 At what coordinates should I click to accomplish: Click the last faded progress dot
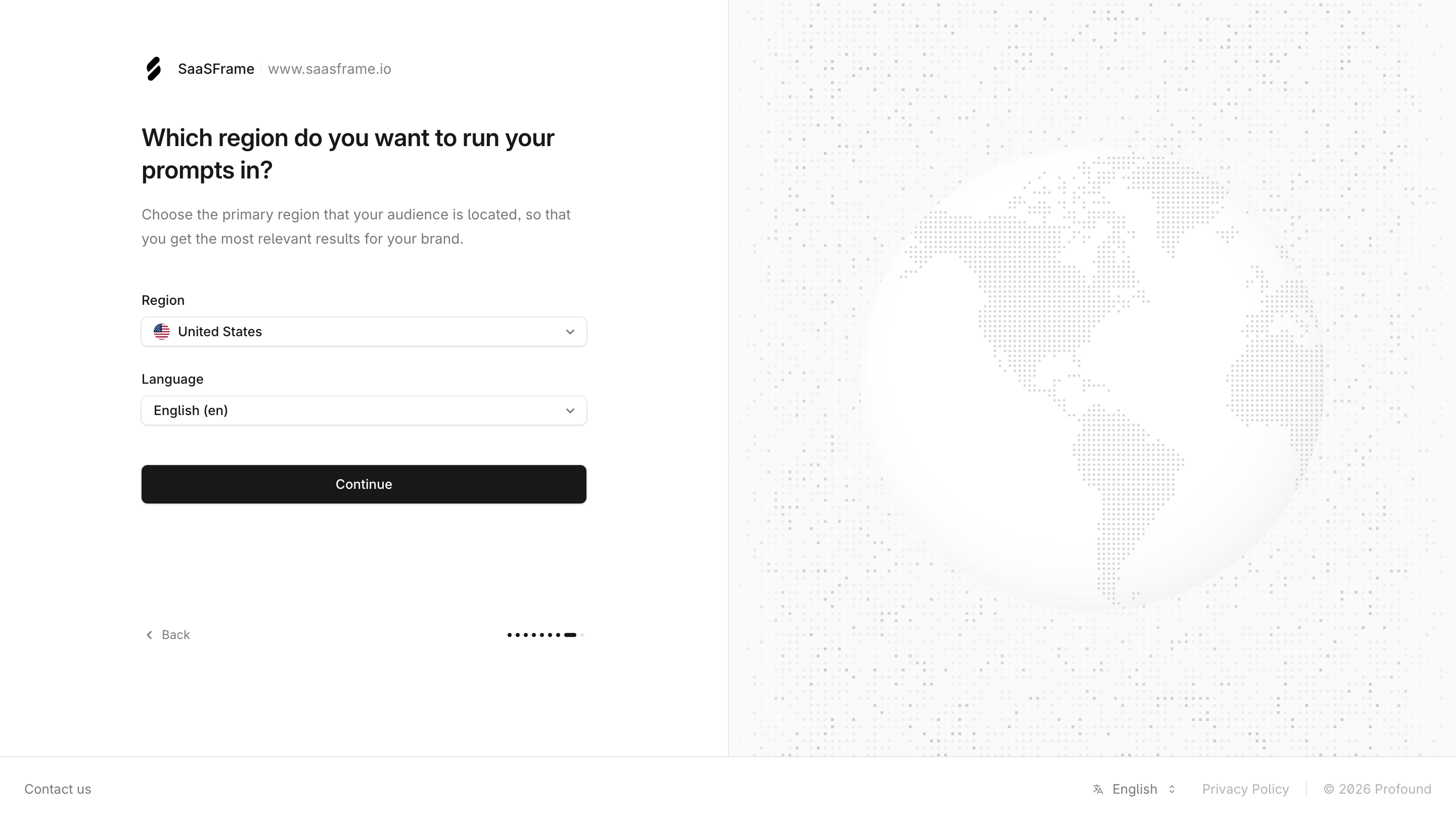click(x=582, y=635)
